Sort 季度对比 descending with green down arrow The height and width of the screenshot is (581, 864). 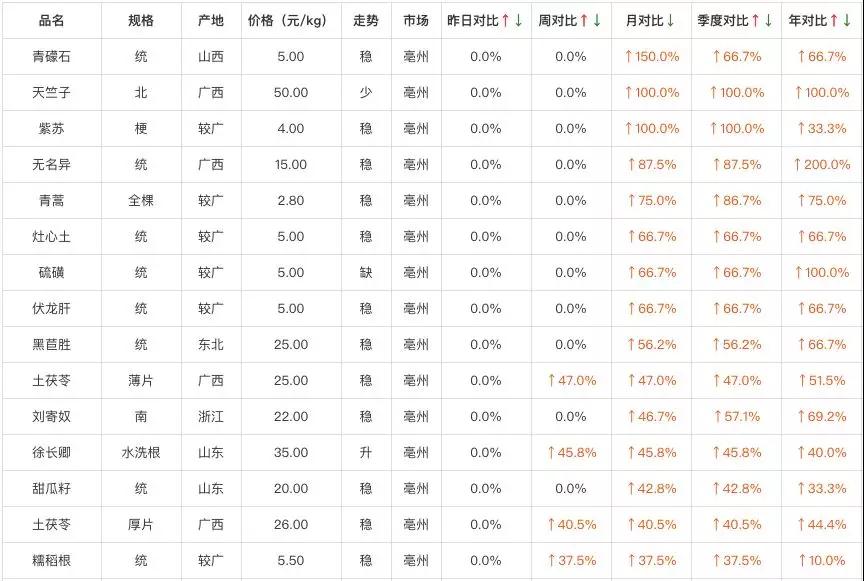tap(769, 21)
